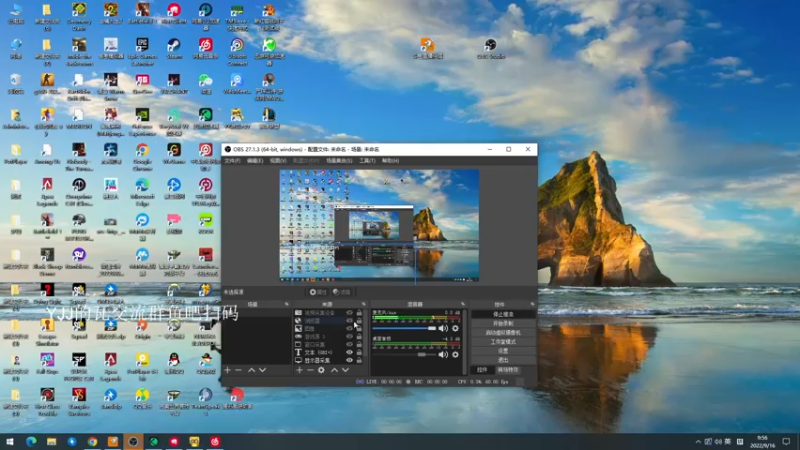Open the Windows Start menu
This screenshot has height=450, width=800.
pos(10,441)
